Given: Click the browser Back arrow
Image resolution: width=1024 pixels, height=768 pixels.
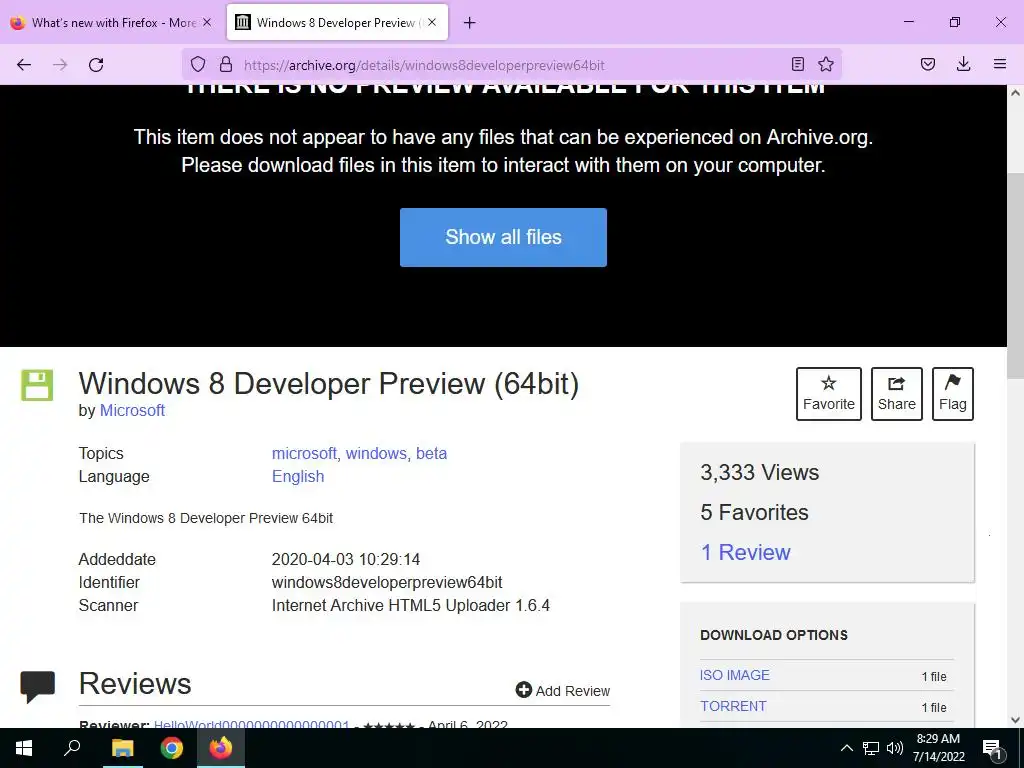Looking at the screenshot, I should (x=24, y=65).
